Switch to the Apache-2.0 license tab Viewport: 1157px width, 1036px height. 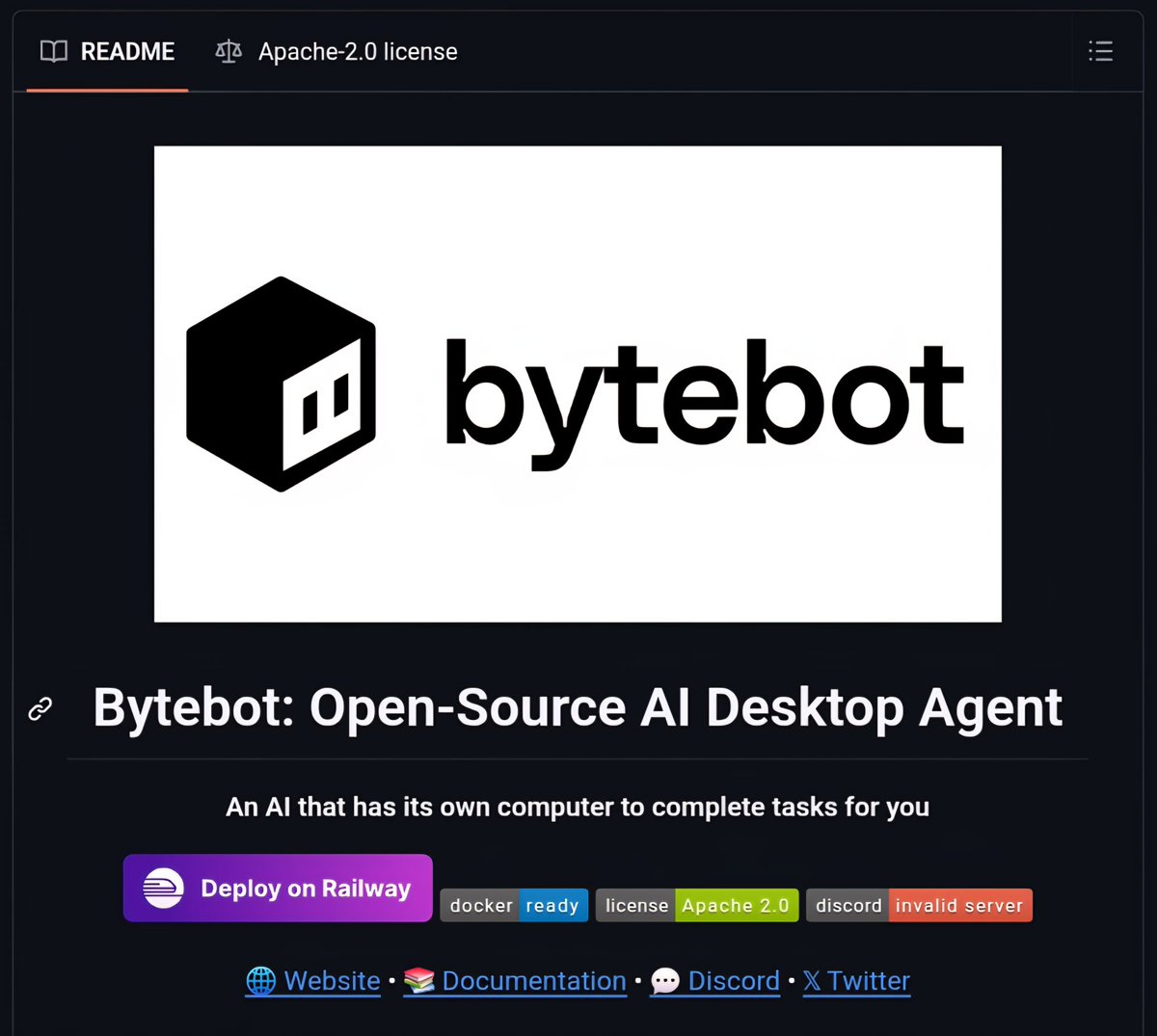[336, 52]
